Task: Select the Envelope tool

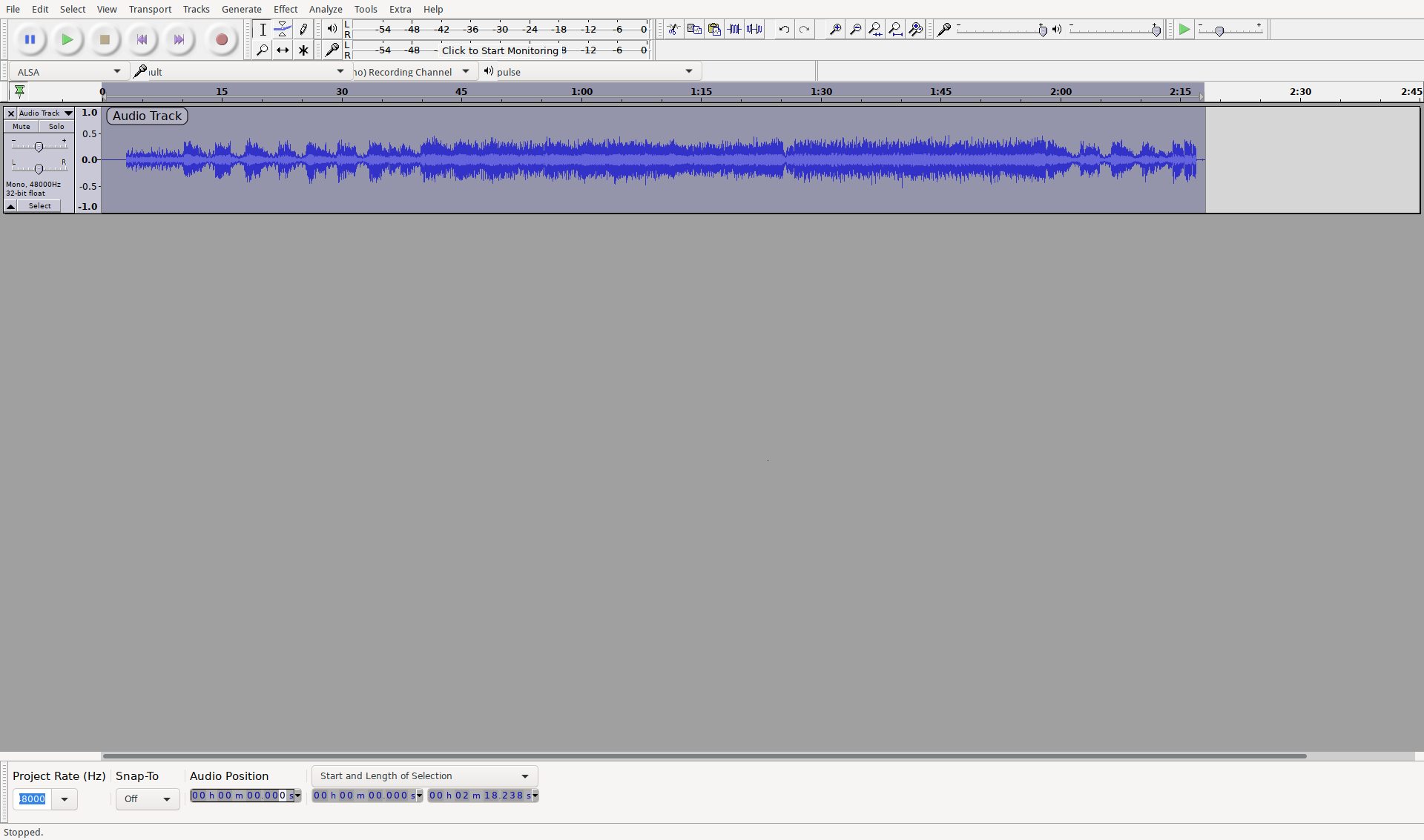Action: point(283,30)
